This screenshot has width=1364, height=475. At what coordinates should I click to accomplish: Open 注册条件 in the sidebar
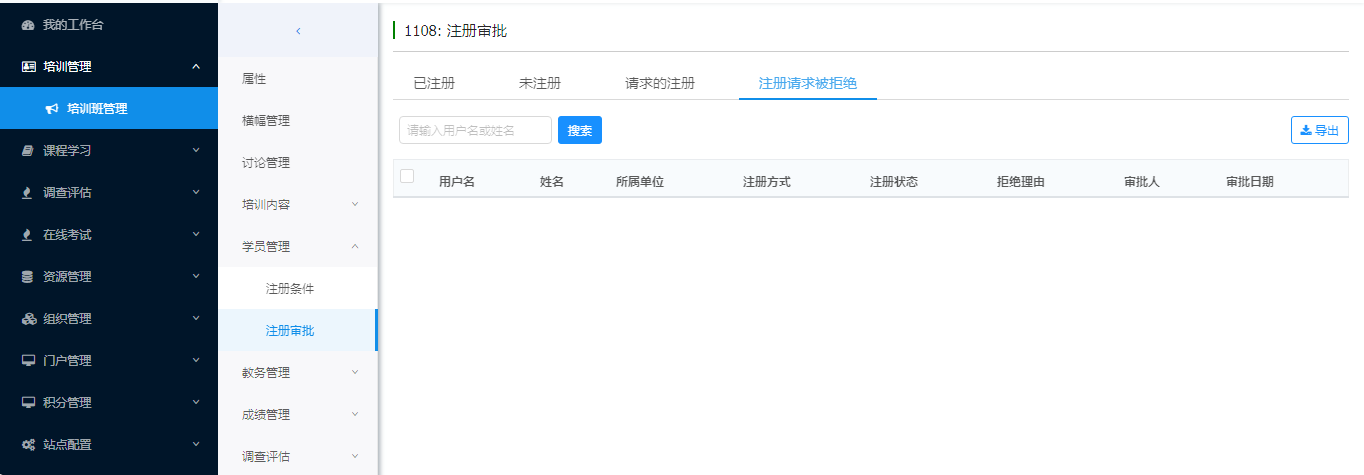[290, 289]
